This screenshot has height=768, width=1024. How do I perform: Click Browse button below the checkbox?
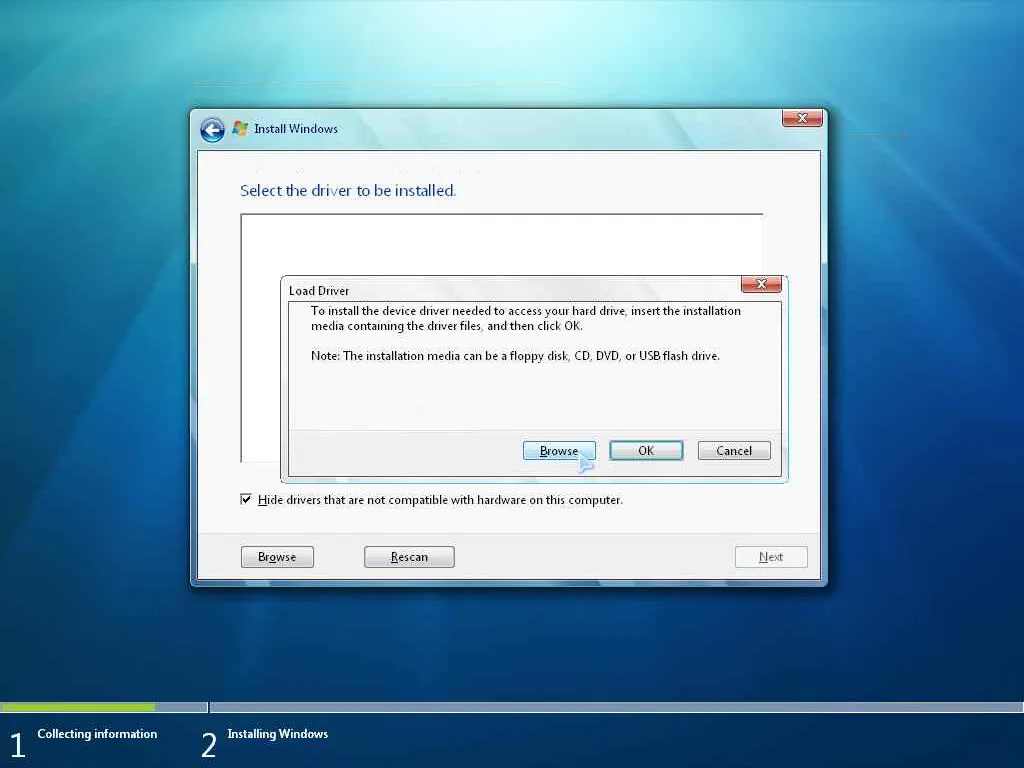[277, 557]
